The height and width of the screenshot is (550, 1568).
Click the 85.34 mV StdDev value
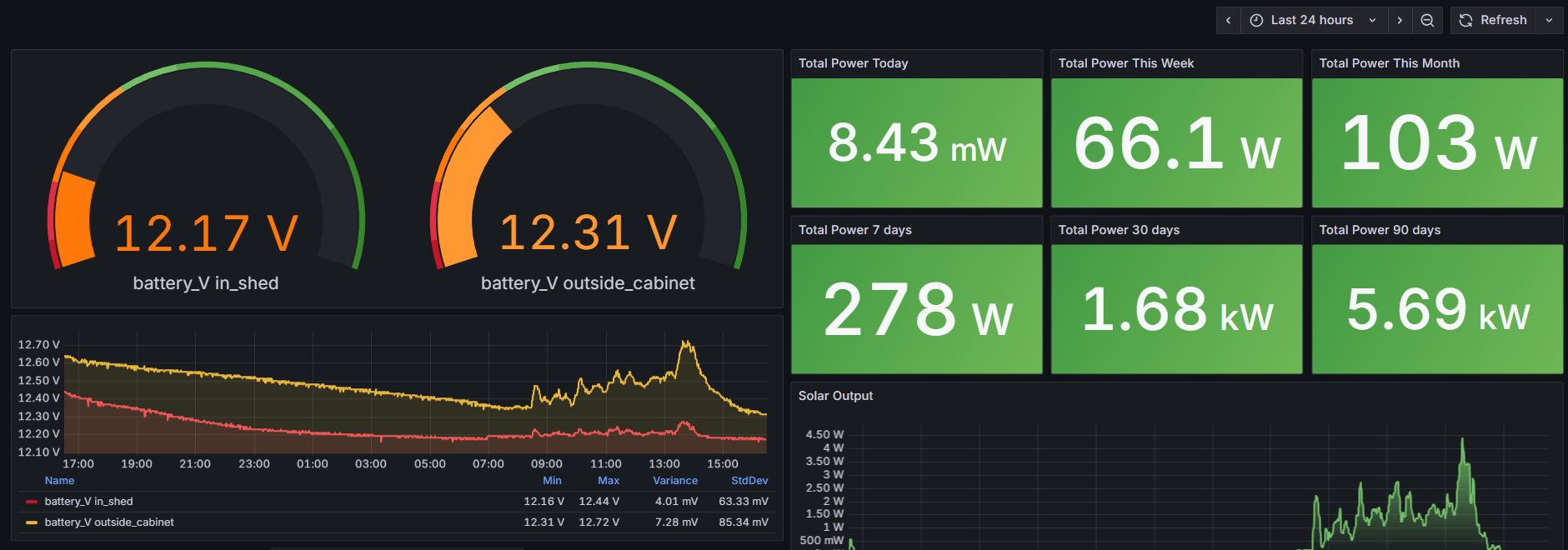point(744,522)
